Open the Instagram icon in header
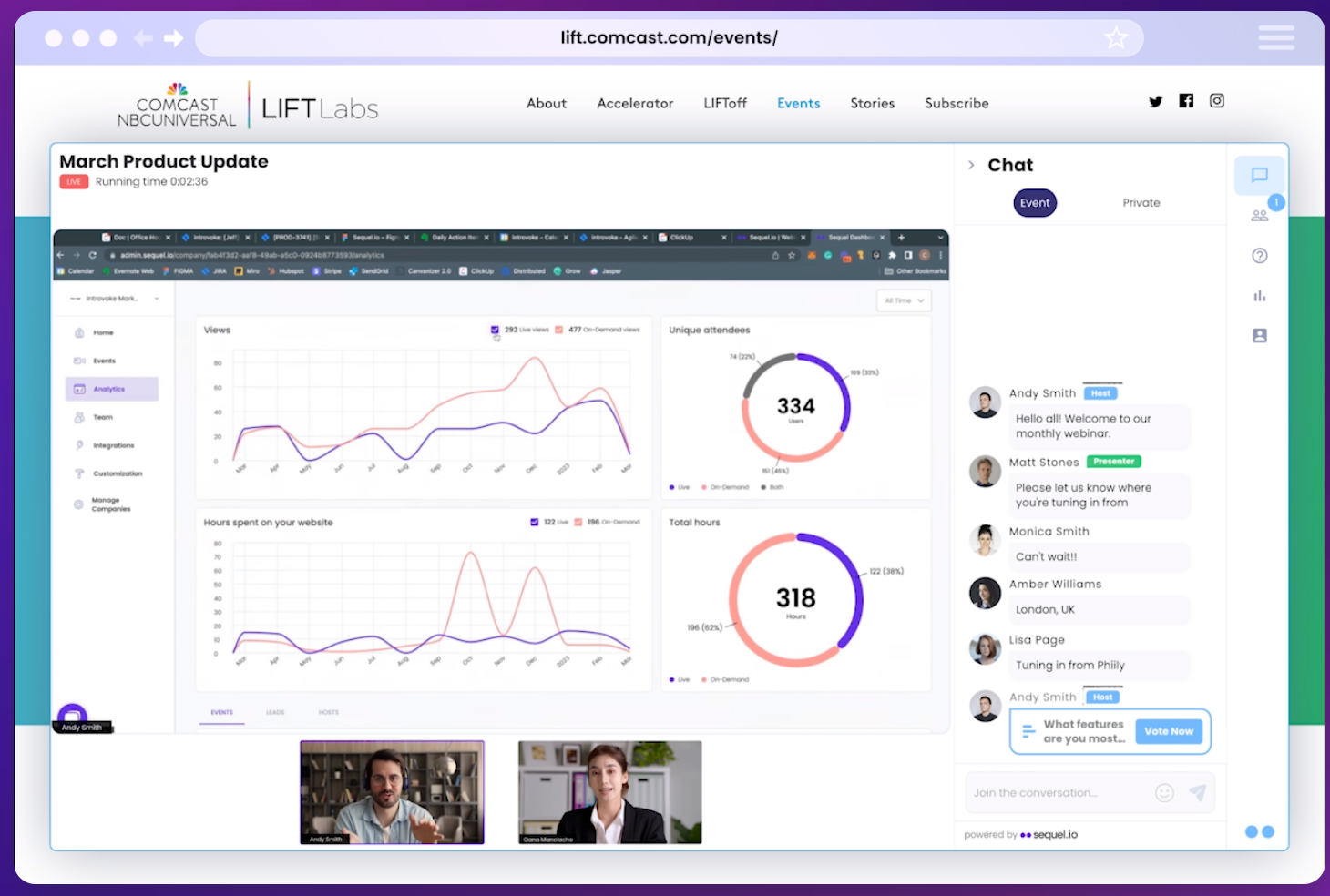1330x896 pixels. point(1216,101)
